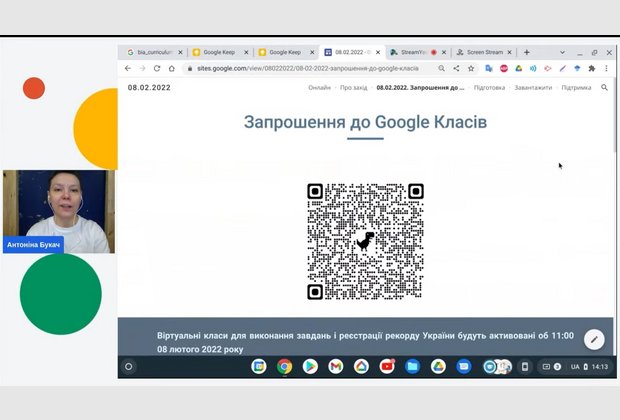The image size is (620, 420).
Task: Open the system tray clock showing 14:13
Action: 599,367
